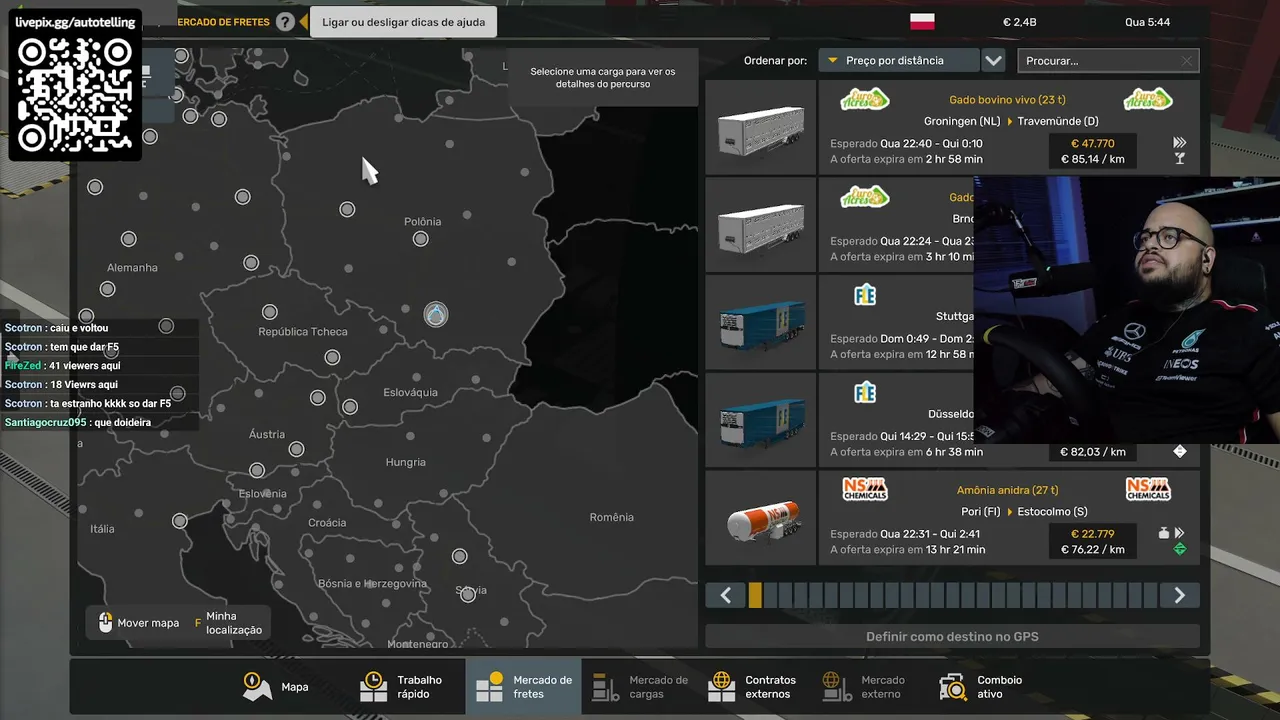Select the Stuttgart job's blue FLE trailer thumbnail
The width and height of the screenshot is (1280, 720).
coord(761,322)
